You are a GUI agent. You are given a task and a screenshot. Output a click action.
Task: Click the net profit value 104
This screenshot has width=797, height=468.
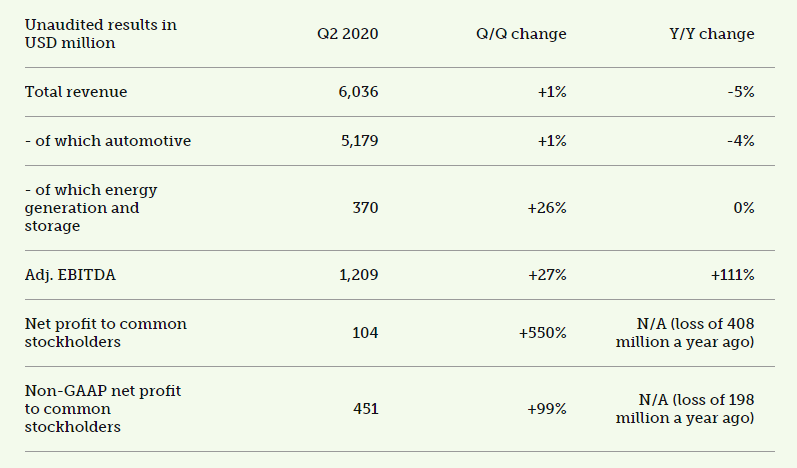click(365, 333)
